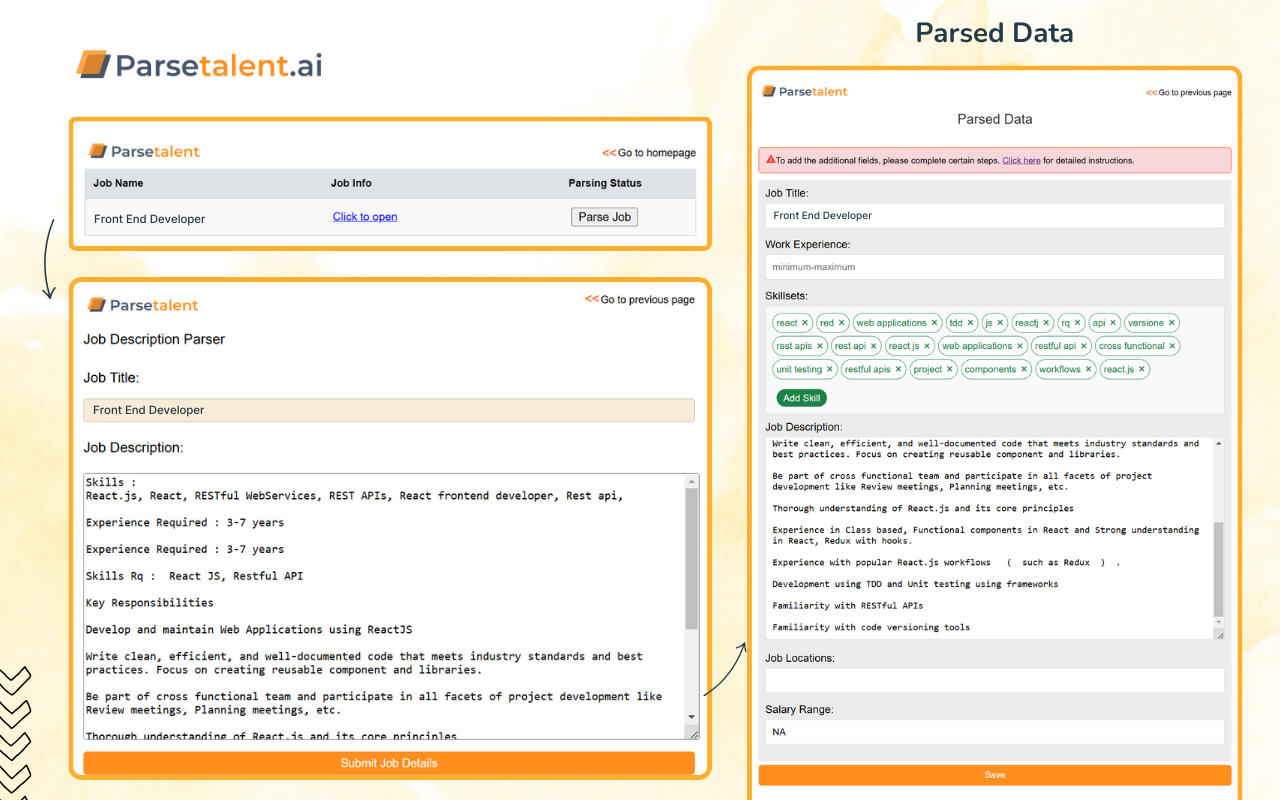
Task: Click the Work Experience 'minimum-maximum' field
Action: (x=995, y=267)
